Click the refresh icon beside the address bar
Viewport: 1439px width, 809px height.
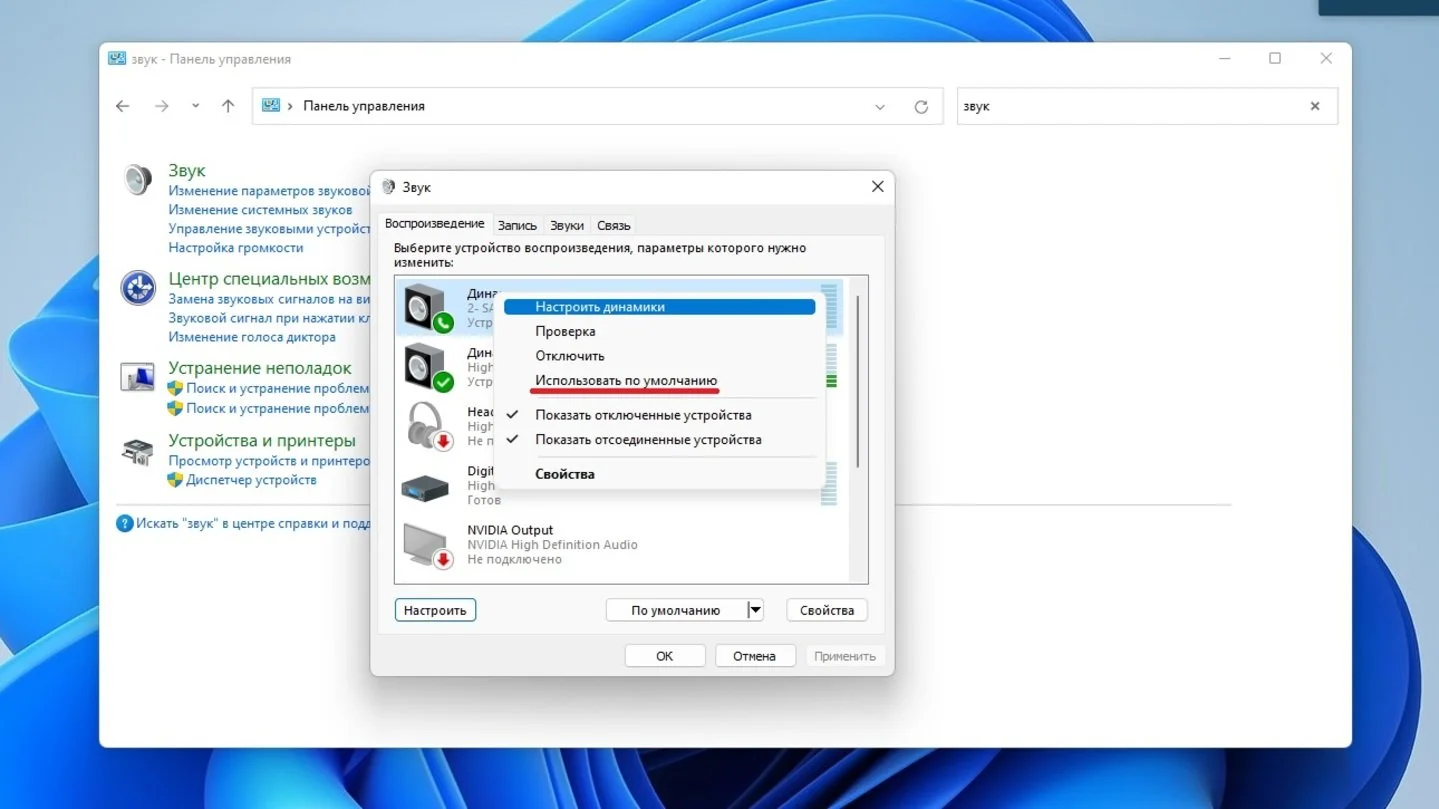click(x=921, y=107)
